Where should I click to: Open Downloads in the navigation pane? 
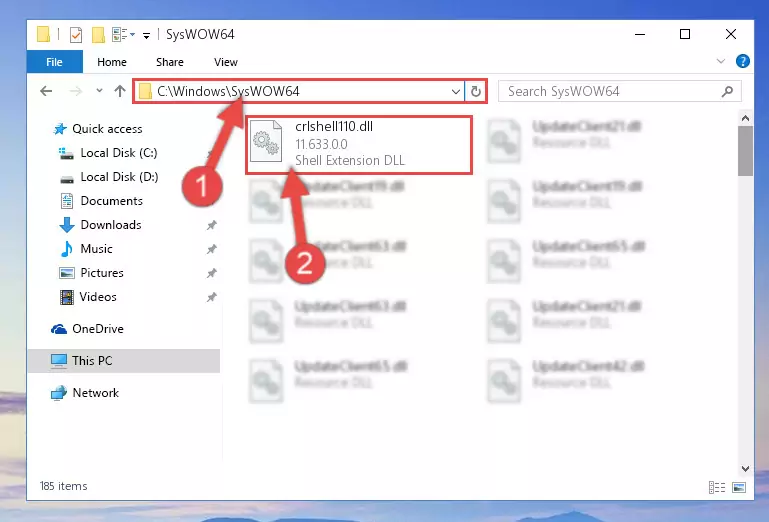[111, 225]
